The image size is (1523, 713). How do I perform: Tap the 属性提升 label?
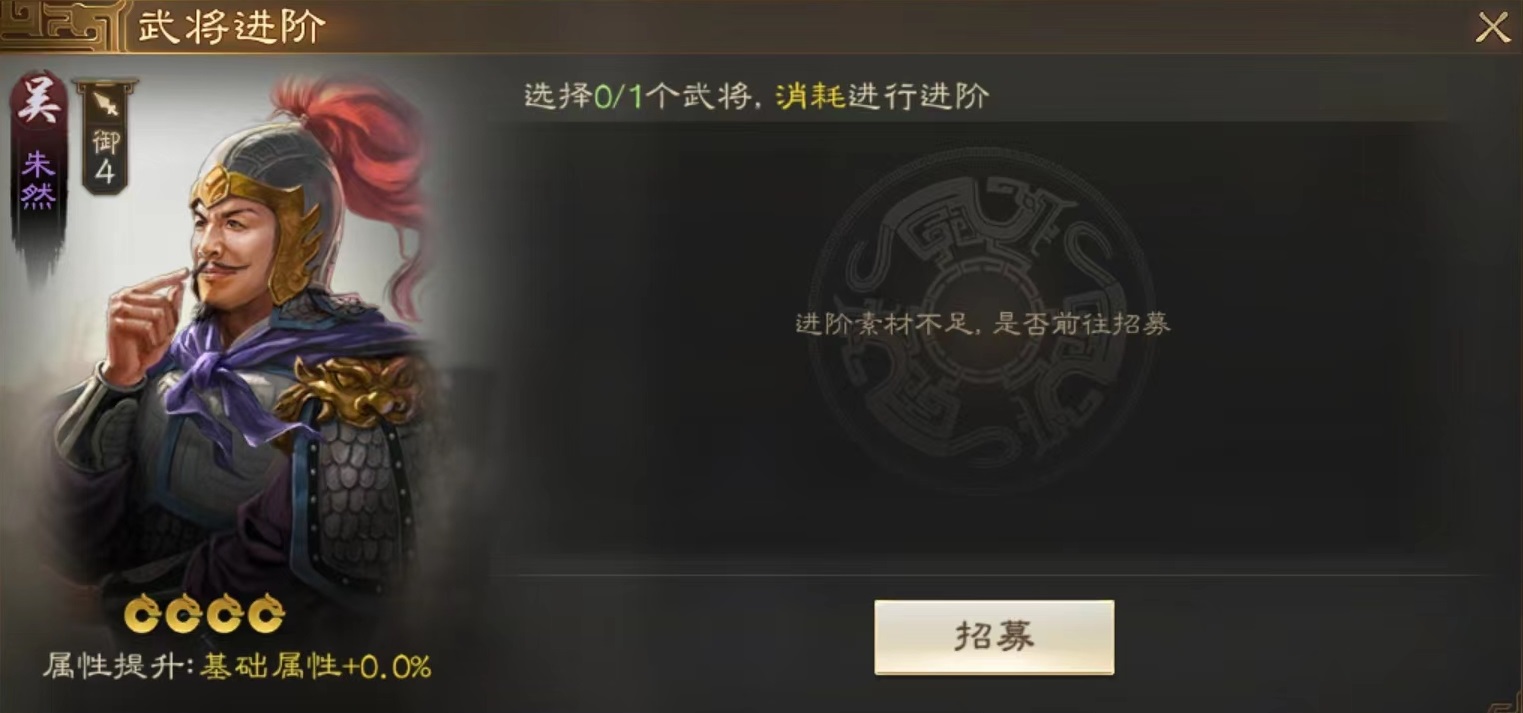(118, 666)
